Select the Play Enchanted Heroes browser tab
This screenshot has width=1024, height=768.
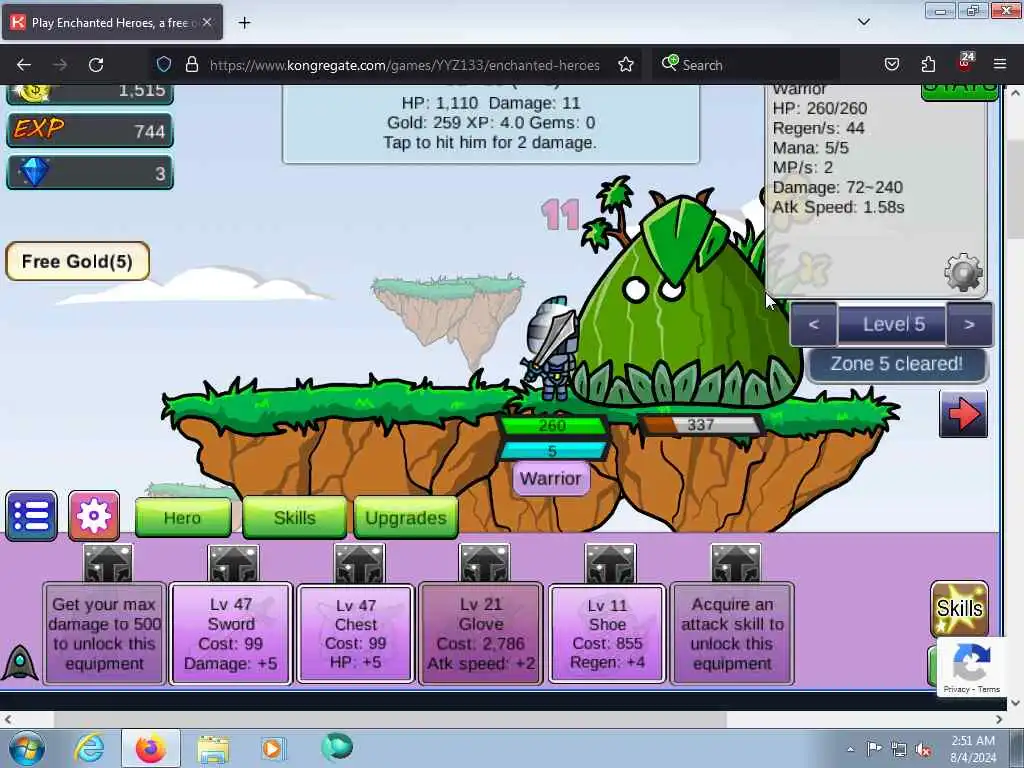click(112, 22)
